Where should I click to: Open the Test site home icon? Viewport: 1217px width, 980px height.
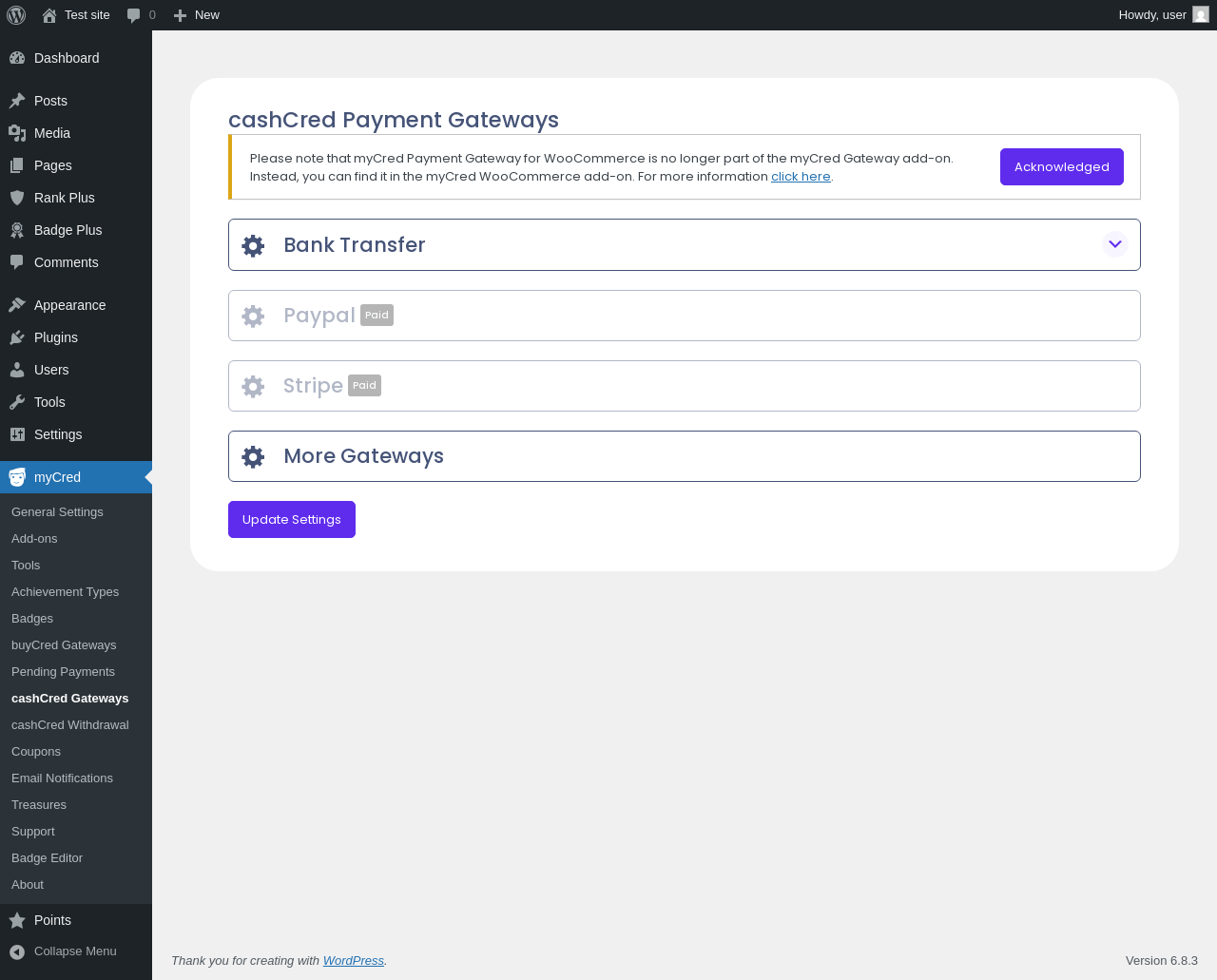[49, 15]
